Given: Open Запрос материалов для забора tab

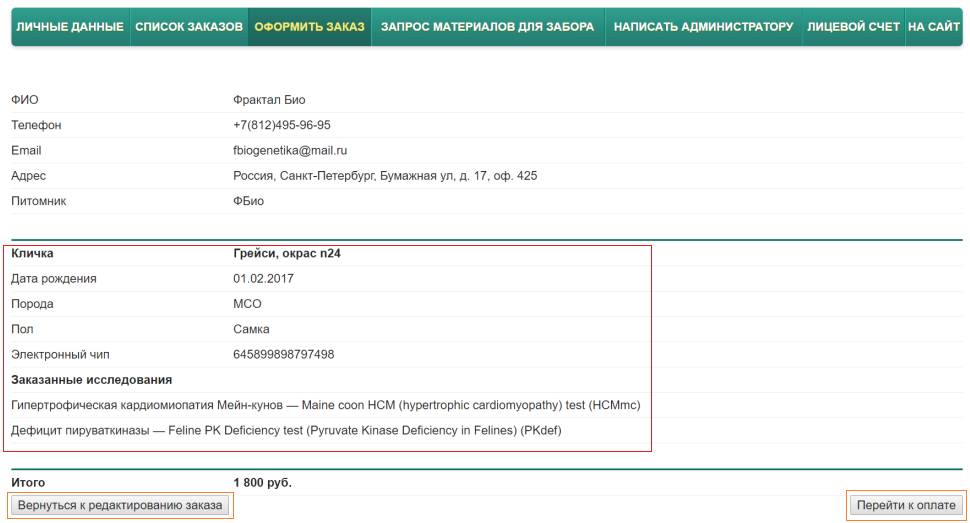Looking at the screenshot, I should point(487,27).
